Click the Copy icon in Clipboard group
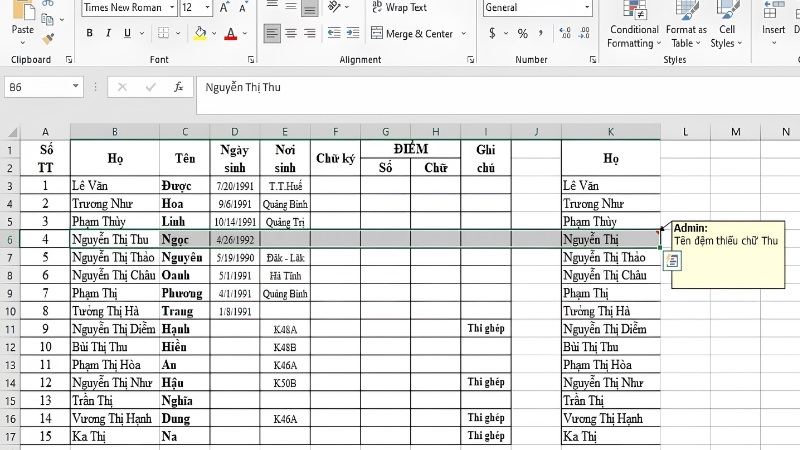 pos(47,20)
